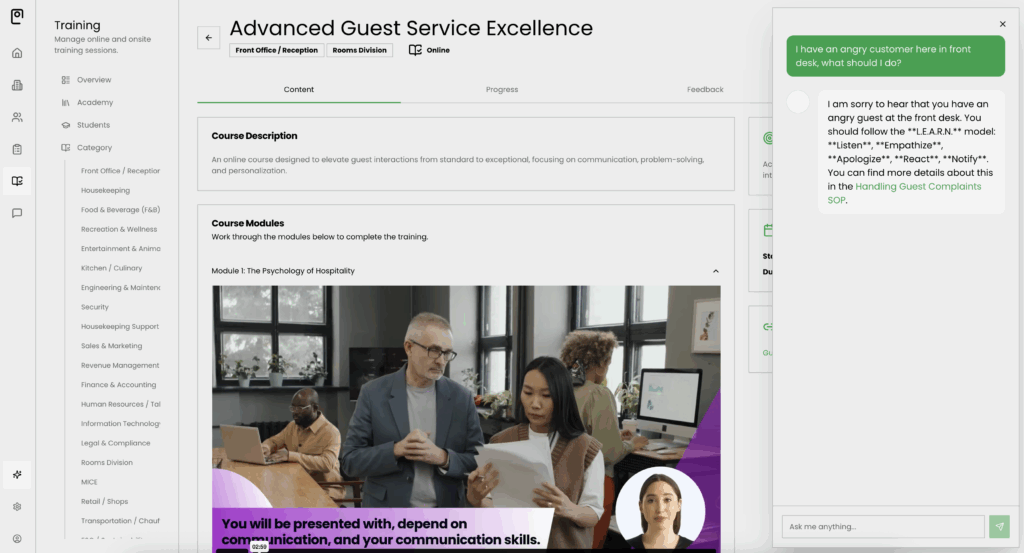Switch to the Feedback tab
This screenshot has height=553, width=1024.
[705, 90]
